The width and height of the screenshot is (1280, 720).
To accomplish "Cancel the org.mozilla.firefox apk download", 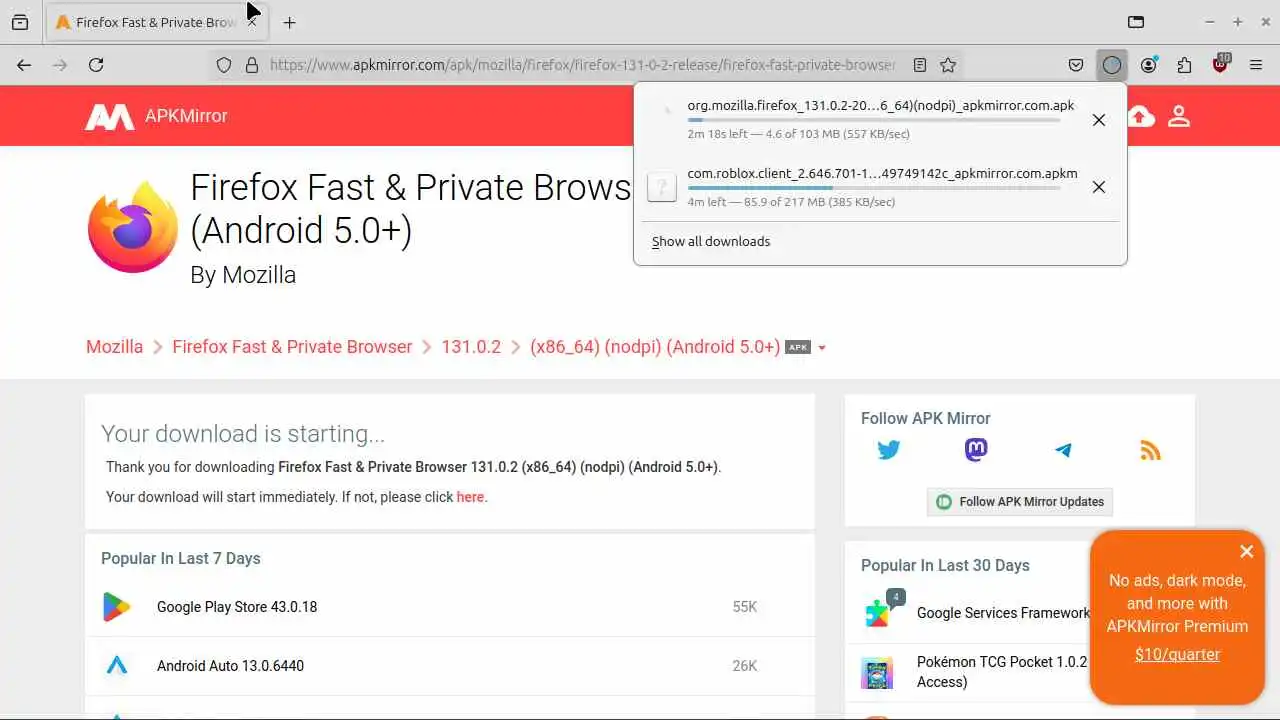I will pos(1098,120).
